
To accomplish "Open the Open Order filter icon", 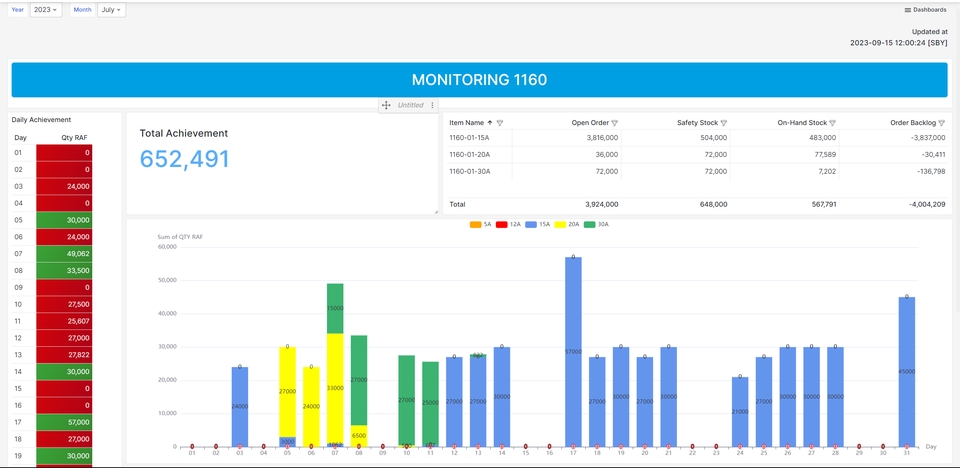I will point(615,123).
